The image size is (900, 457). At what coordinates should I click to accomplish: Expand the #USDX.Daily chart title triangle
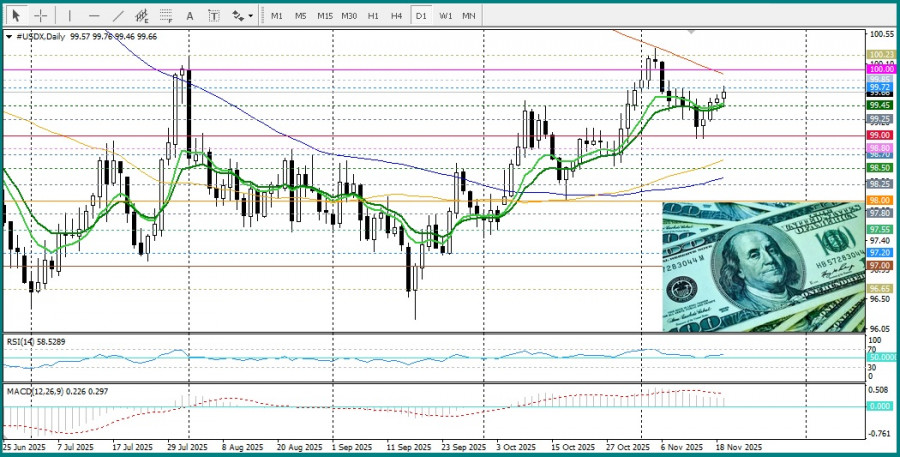point(10,36)
